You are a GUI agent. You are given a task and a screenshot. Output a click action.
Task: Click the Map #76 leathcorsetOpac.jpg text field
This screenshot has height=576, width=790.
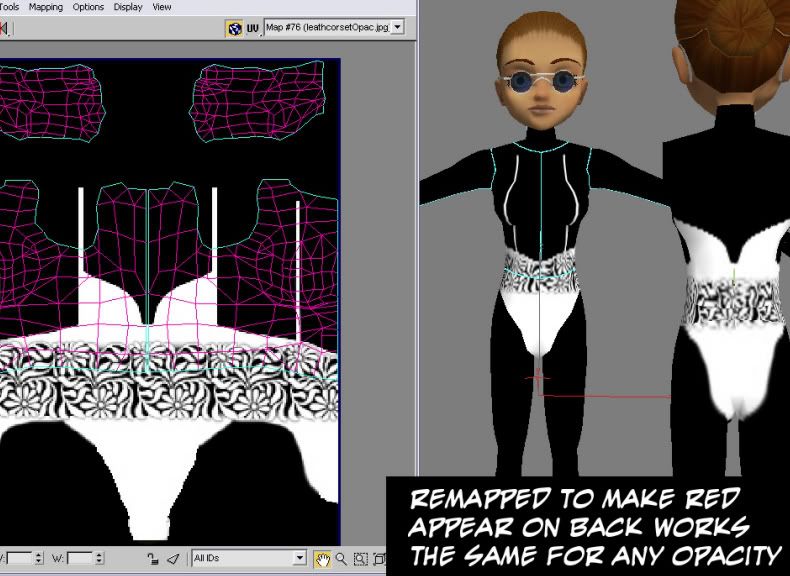click(x=327, y=27)
